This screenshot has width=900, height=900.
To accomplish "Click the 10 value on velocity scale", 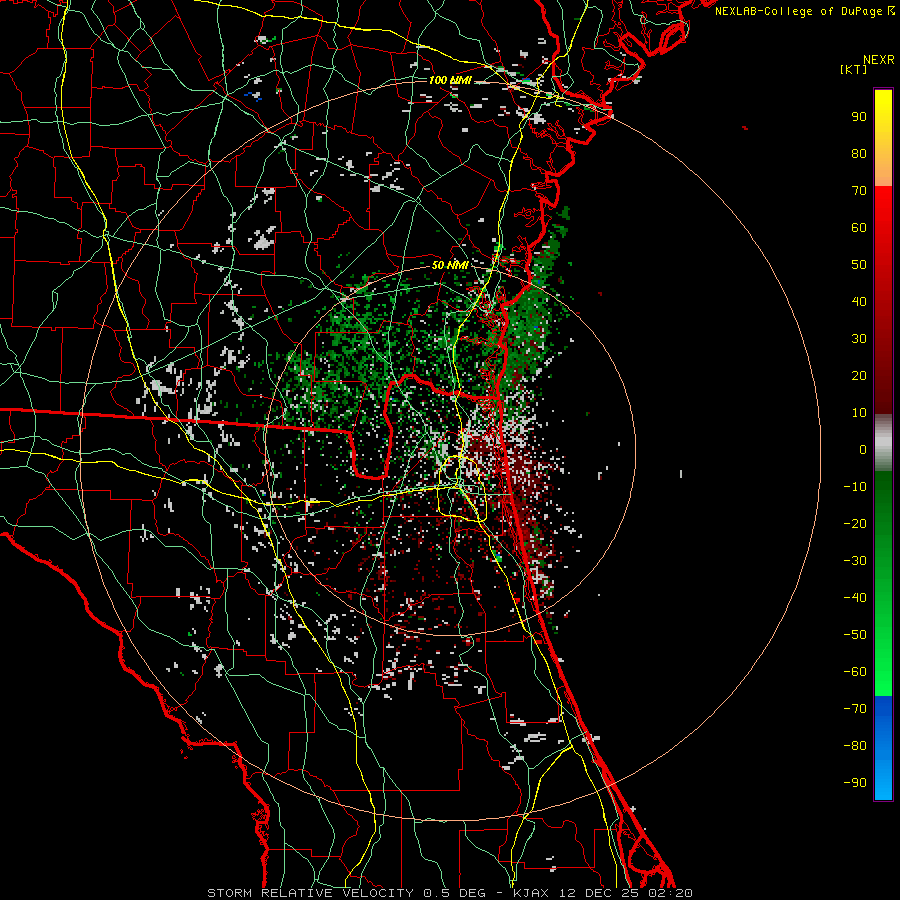I will tap(859, 413).
